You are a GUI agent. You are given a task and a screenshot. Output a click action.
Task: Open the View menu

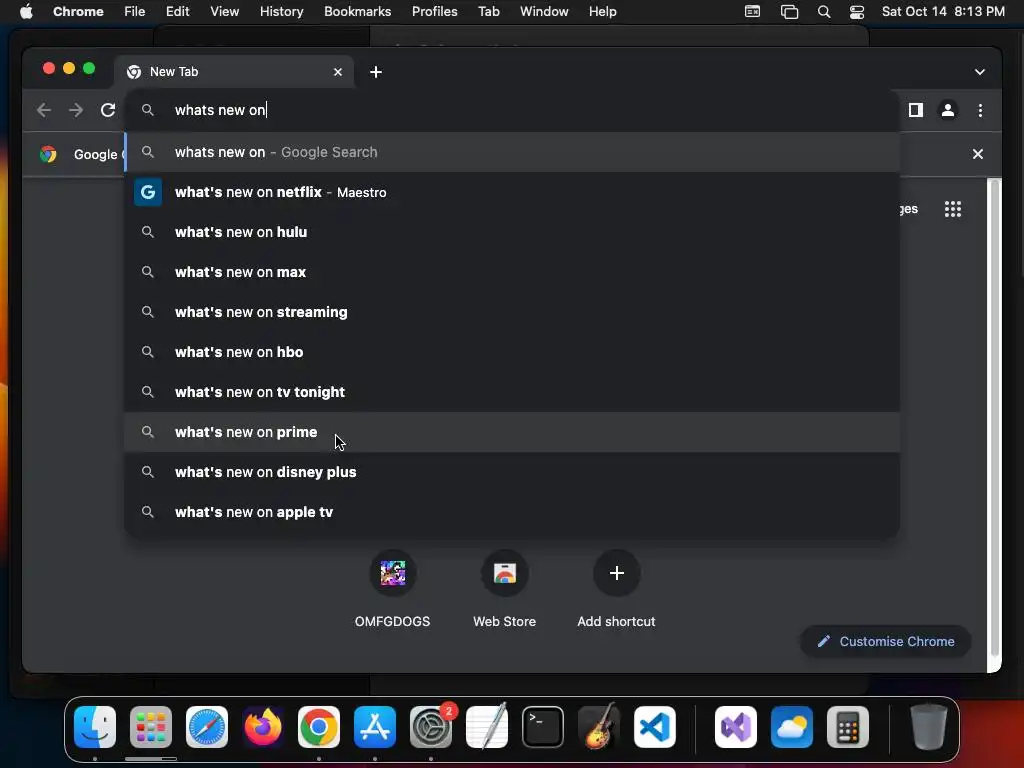point(225,11)
